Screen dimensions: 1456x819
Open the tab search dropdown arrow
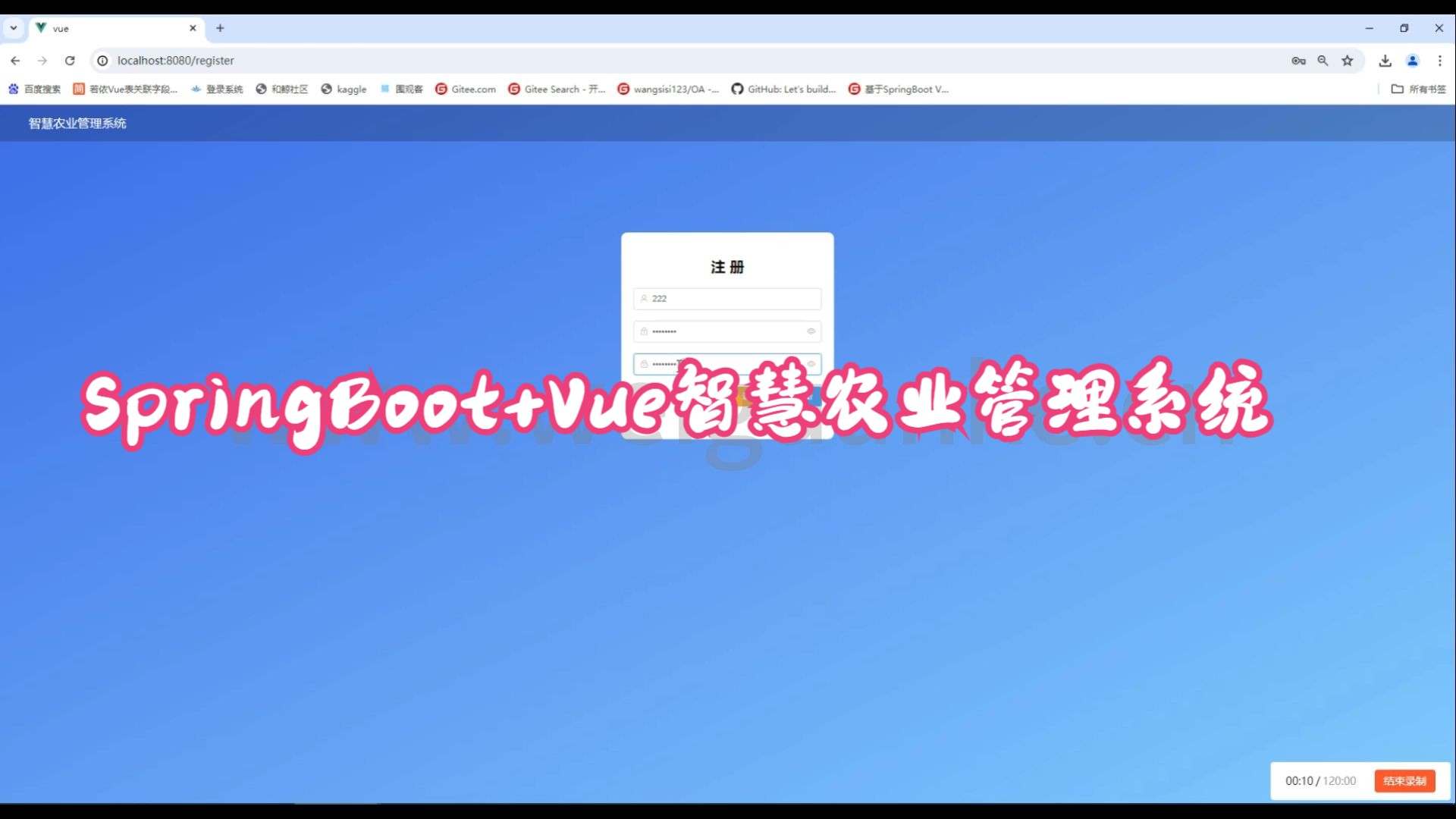[14, 28]
